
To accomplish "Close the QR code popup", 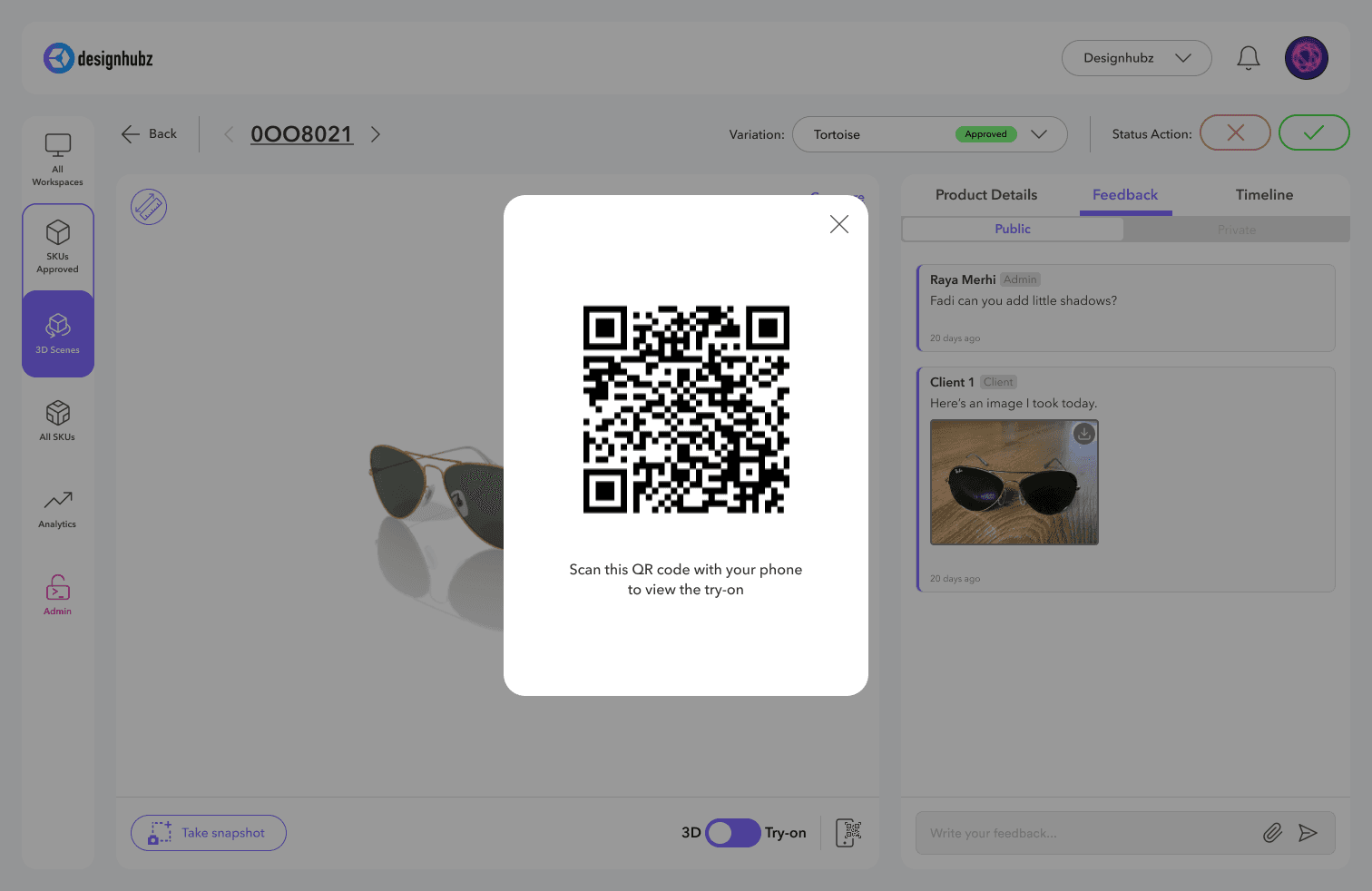I will 839,224.
